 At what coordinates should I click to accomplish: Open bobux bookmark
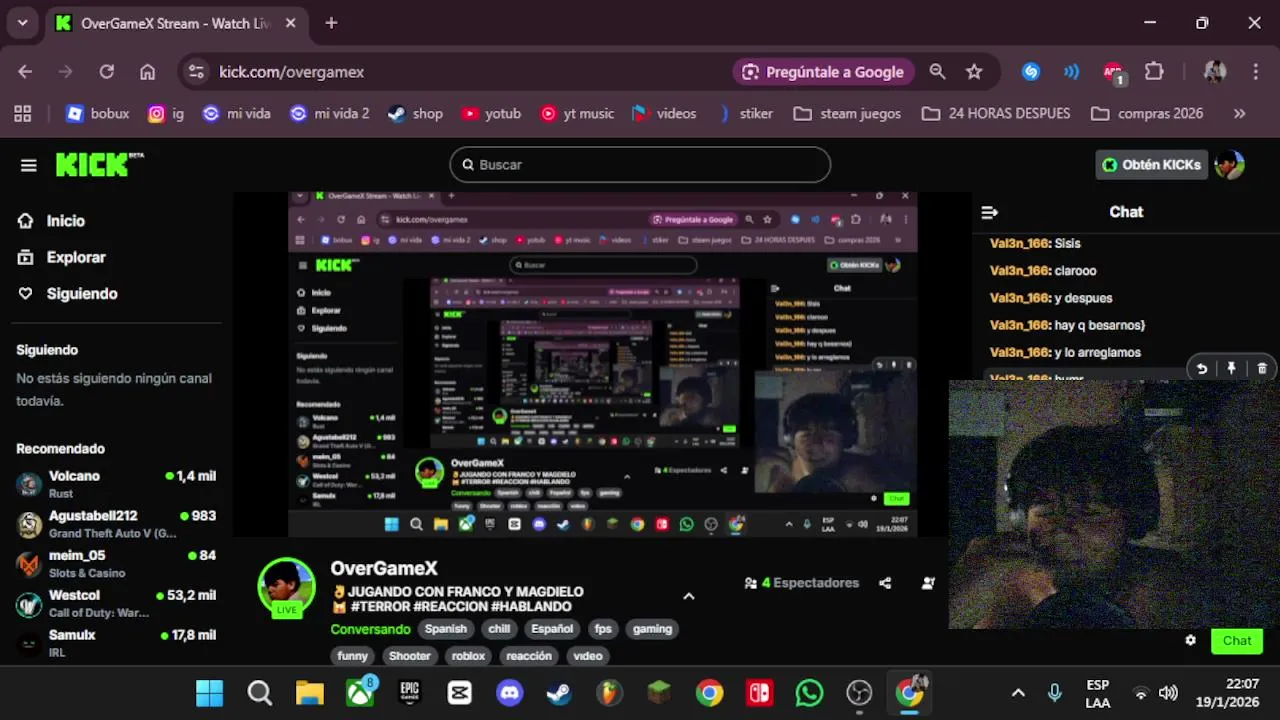point(98,114)
